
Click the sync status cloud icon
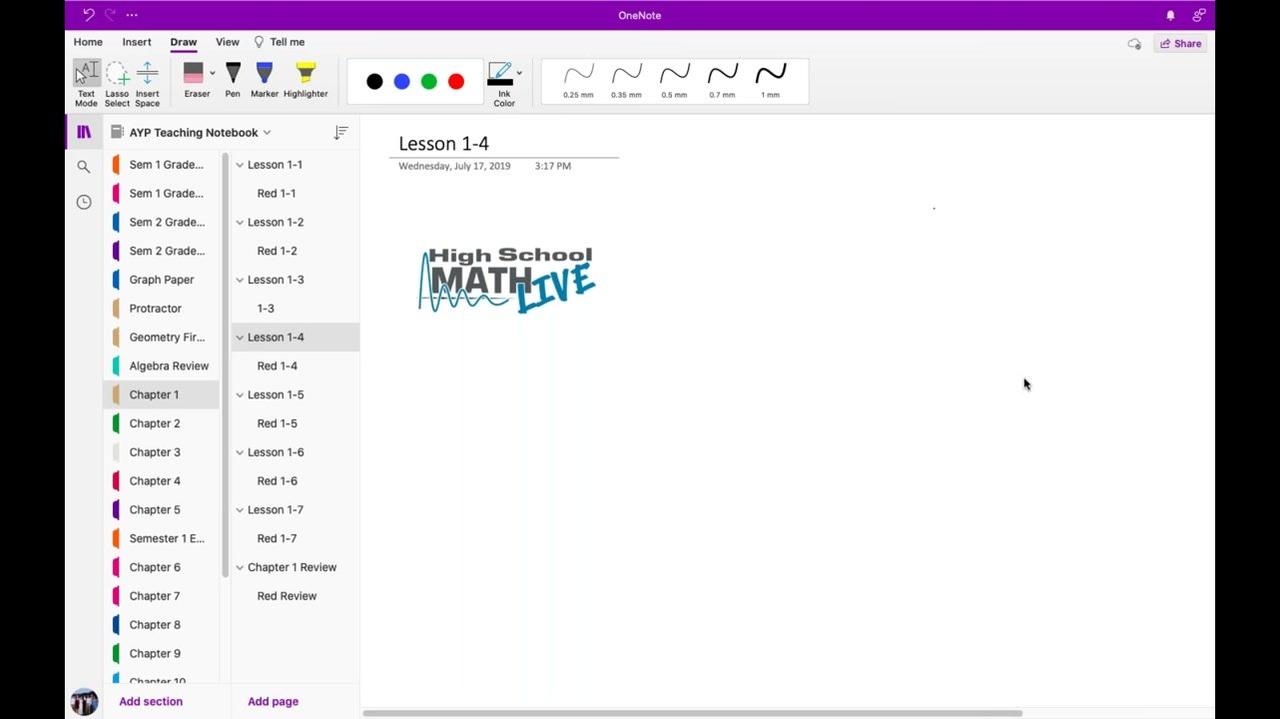click(x=1134, y=44)
